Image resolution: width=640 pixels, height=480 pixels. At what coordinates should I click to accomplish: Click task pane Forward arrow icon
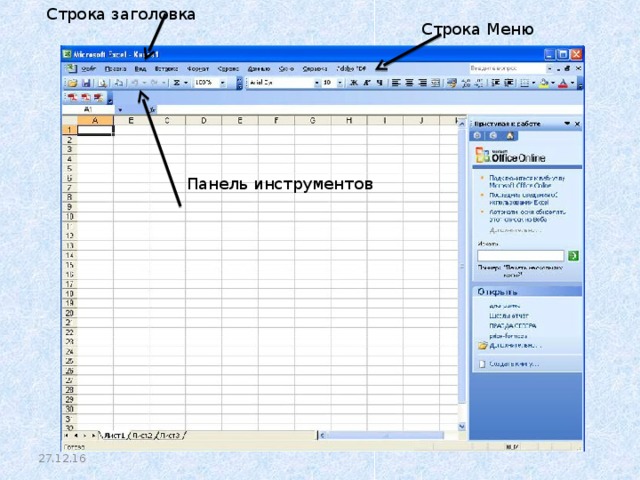493,136
